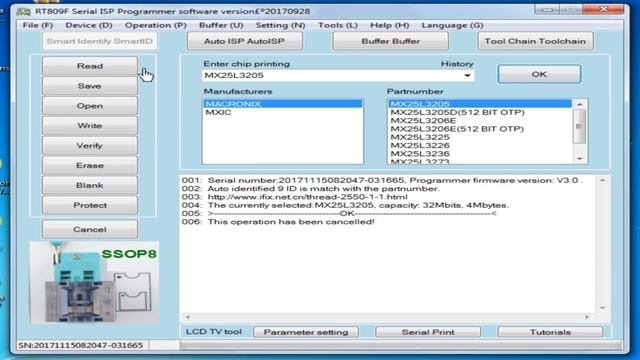Click the Save button
Image resolution: width=640 pixels, height=360 pixels.
pyautogui.click(x=90, y=86)
